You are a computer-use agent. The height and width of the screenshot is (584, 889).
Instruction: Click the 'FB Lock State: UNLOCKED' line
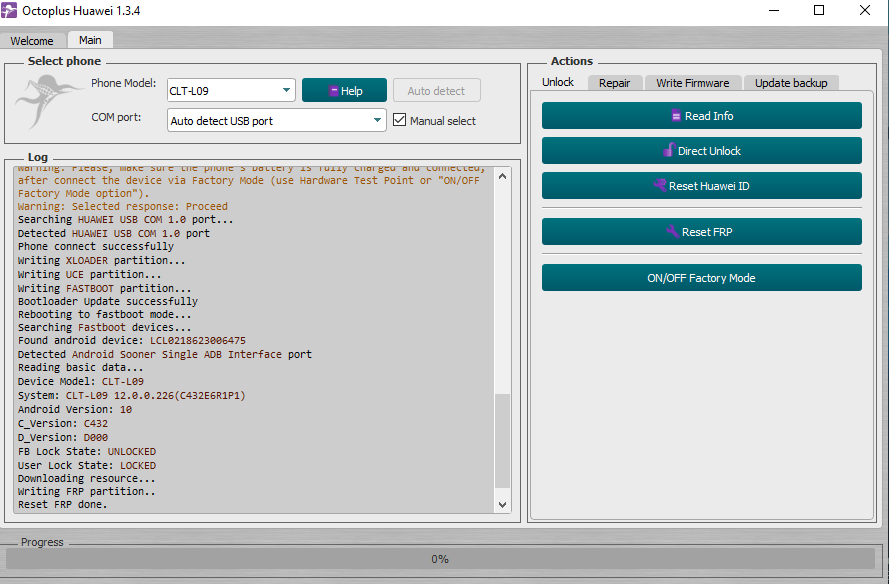click(87, 451)
